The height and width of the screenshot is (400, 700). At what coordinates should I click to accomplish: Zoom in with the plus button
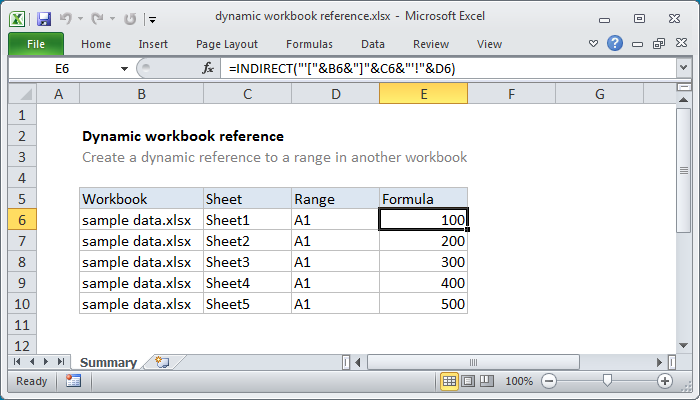click(x=664, y=381)
